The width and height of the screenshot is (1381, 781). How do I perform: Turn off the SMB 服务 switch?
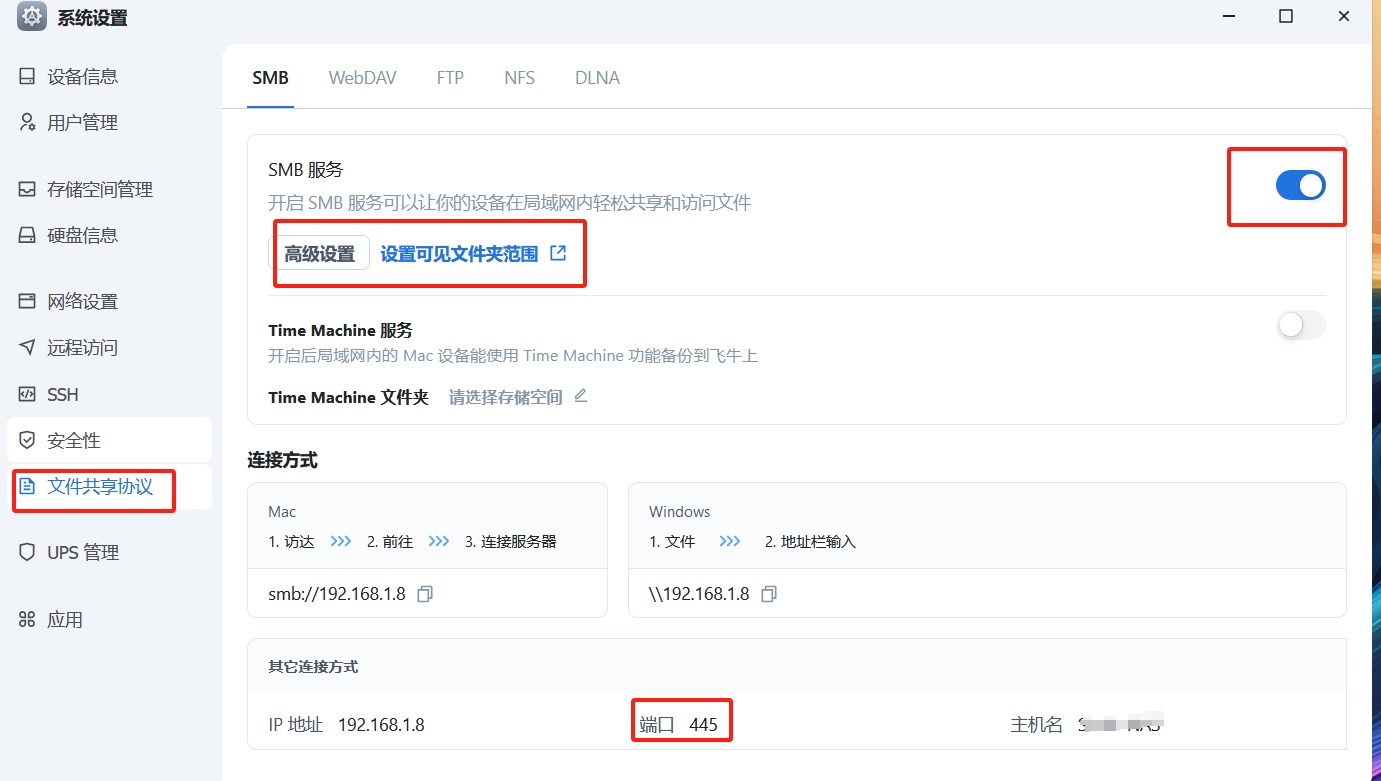1300,185
